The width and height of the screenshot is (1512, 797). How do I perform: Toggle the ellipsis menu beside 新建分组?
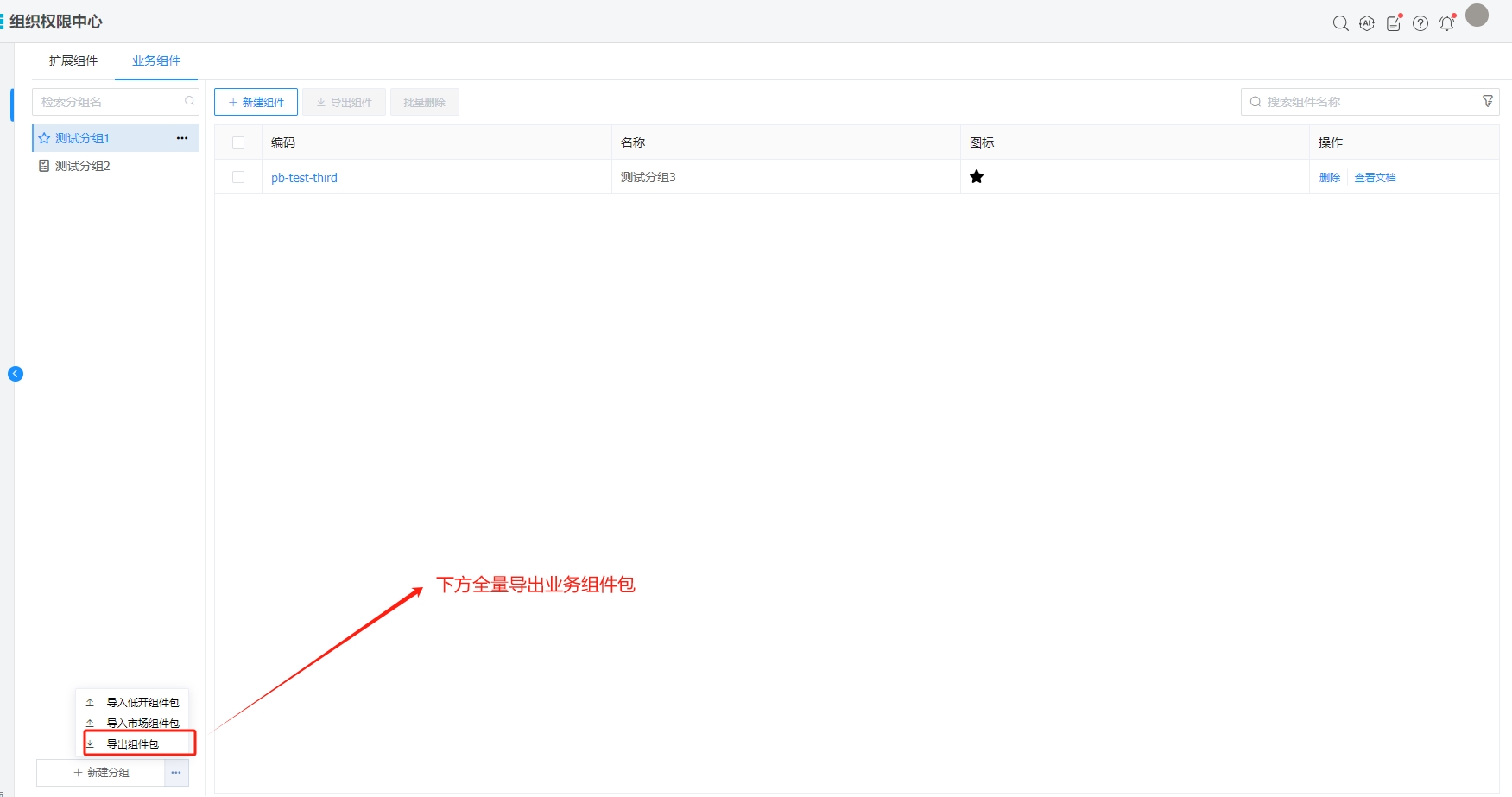click(x=176, y=773)
